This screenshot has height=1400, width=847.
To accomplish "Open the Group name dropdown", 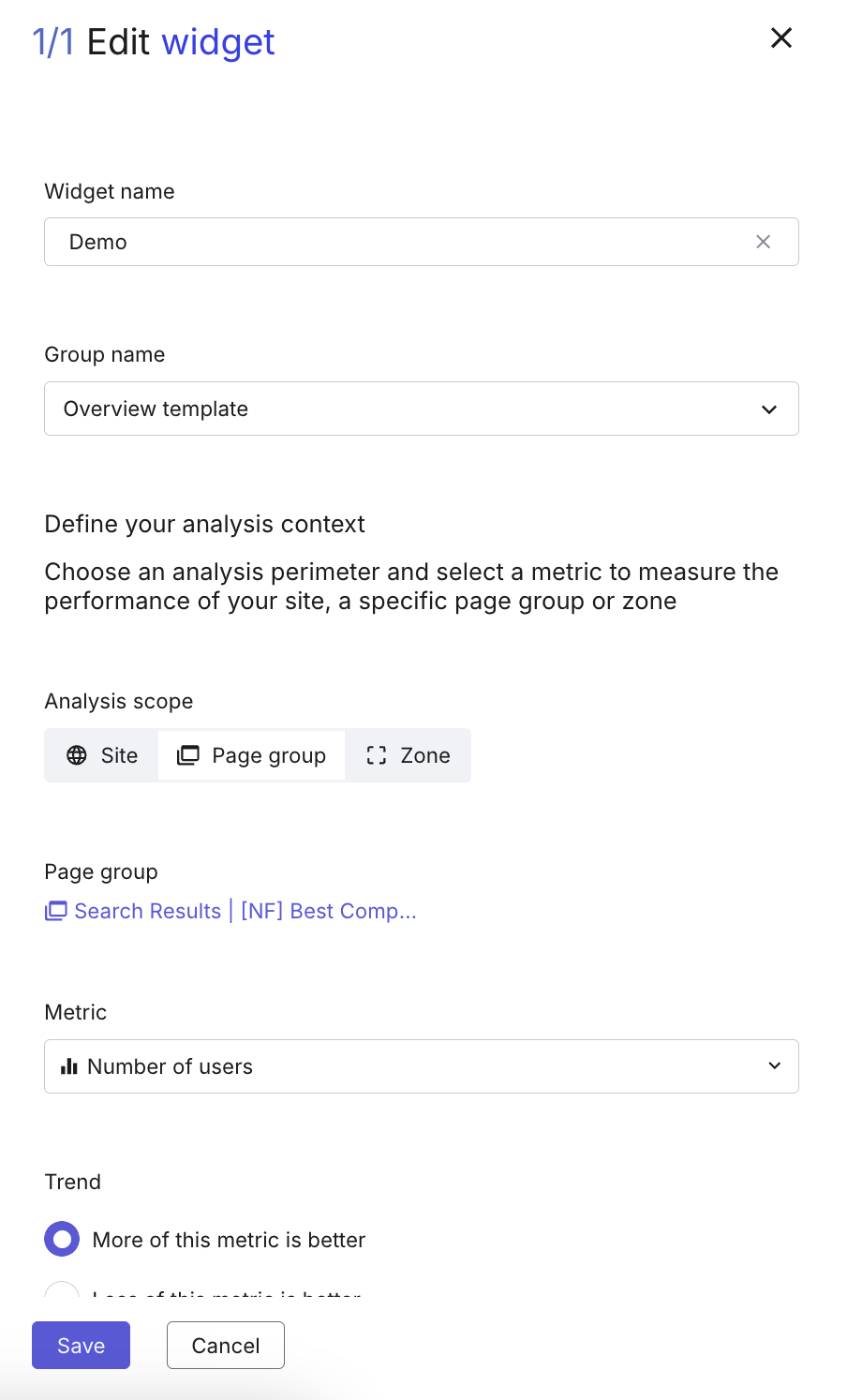I will (422, 409).
